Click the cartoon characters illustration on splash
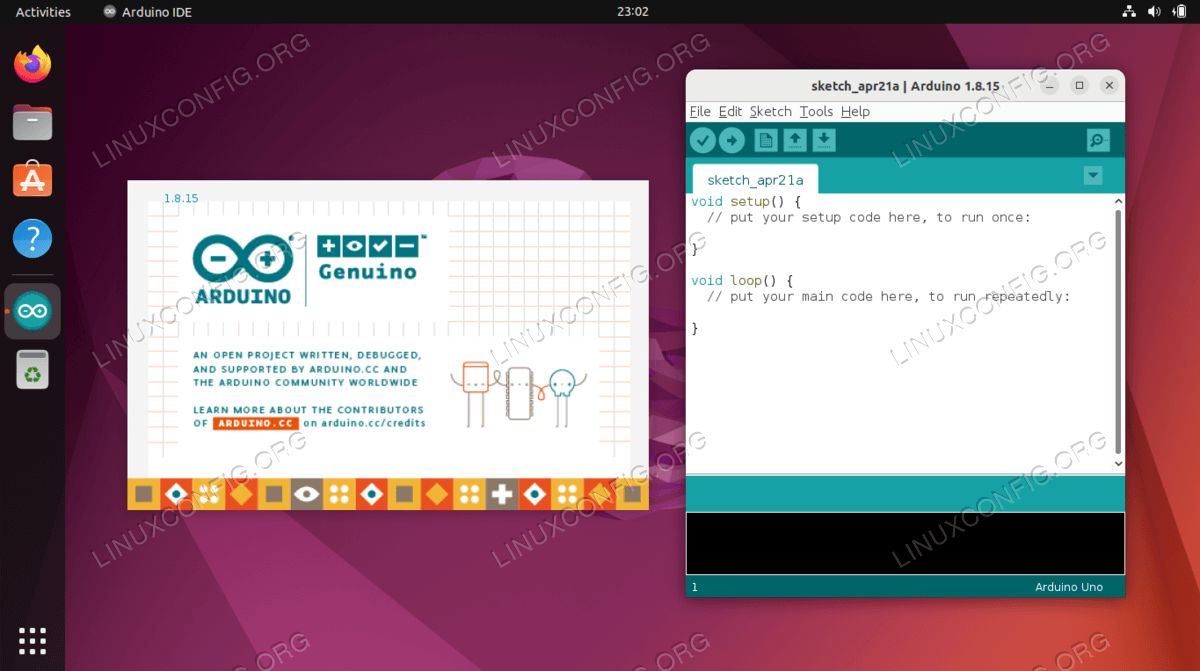 tap(519, 392)
